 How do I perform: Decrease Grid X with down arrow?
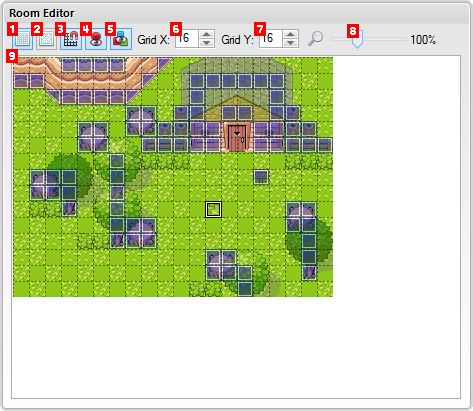click(x=206, y=43)
